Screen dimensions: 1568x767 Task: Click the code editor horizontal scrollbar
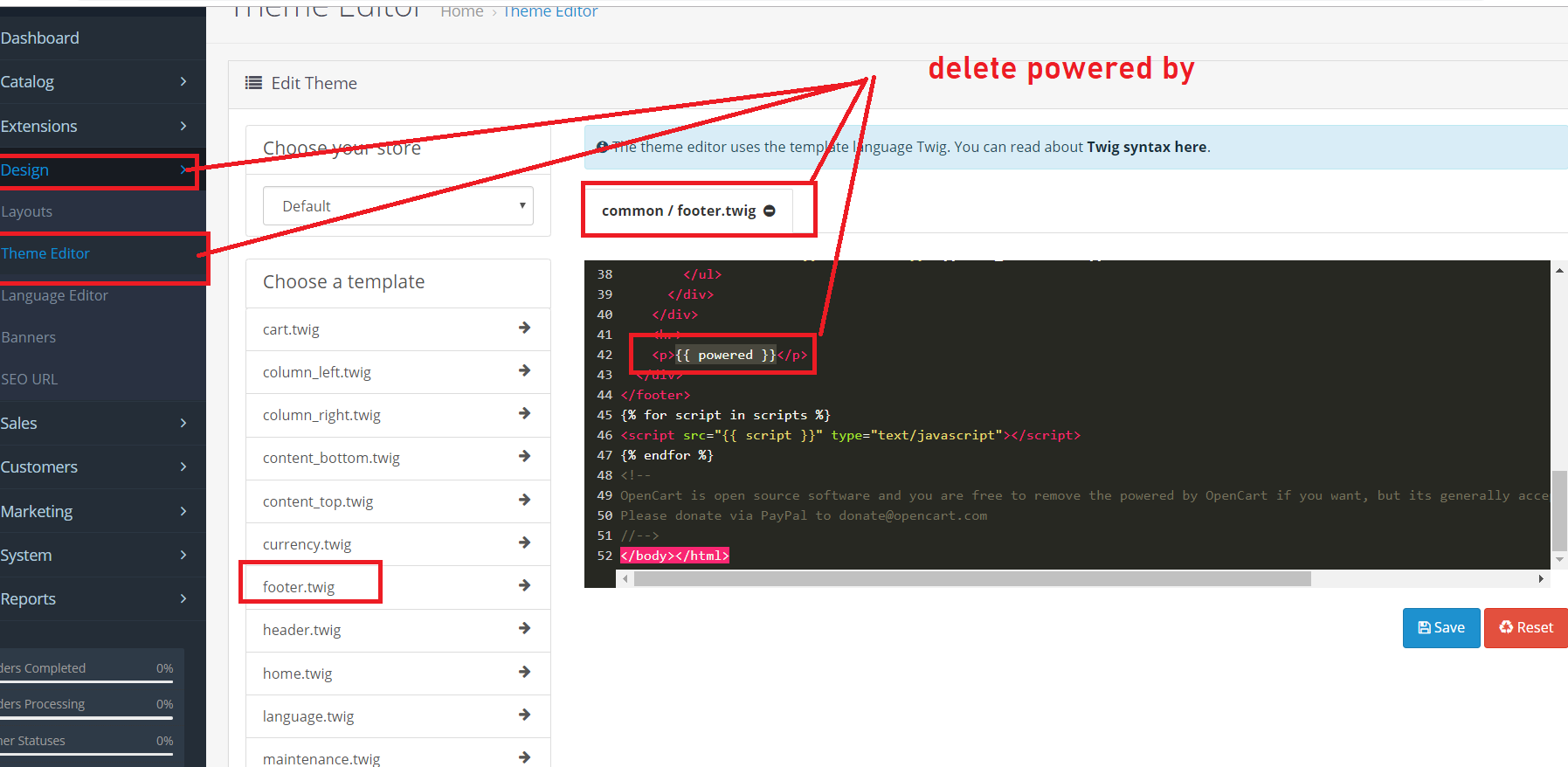[x=971, y=578]
